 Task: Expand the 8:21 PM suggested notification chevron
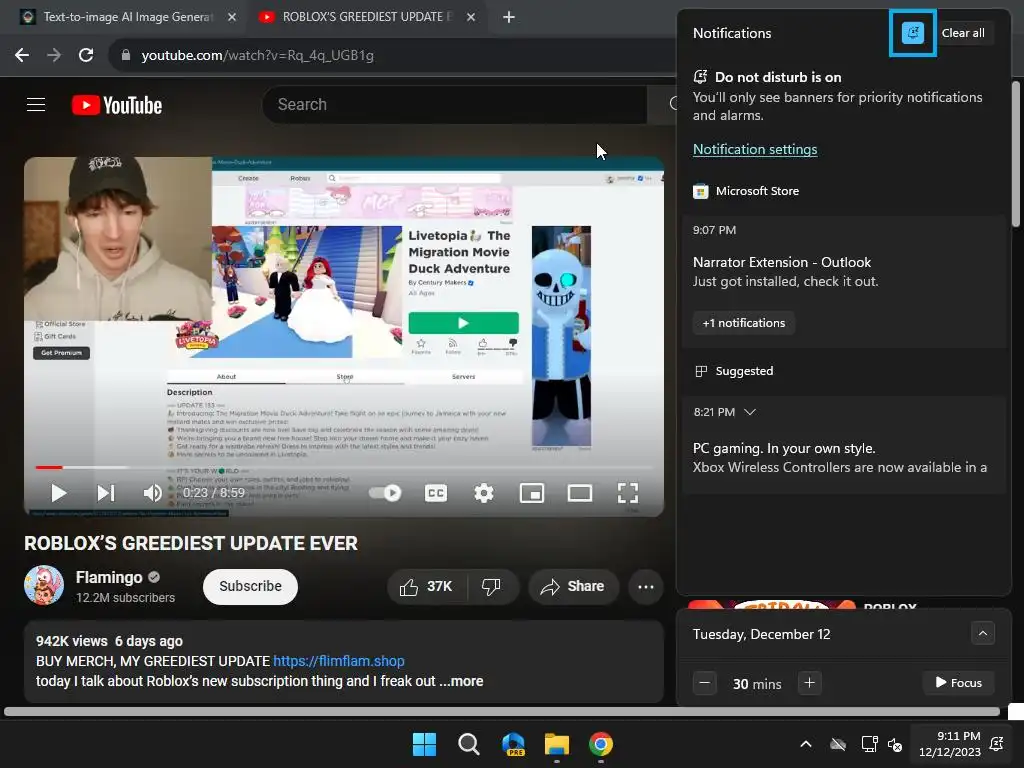(x=750, y=412)
